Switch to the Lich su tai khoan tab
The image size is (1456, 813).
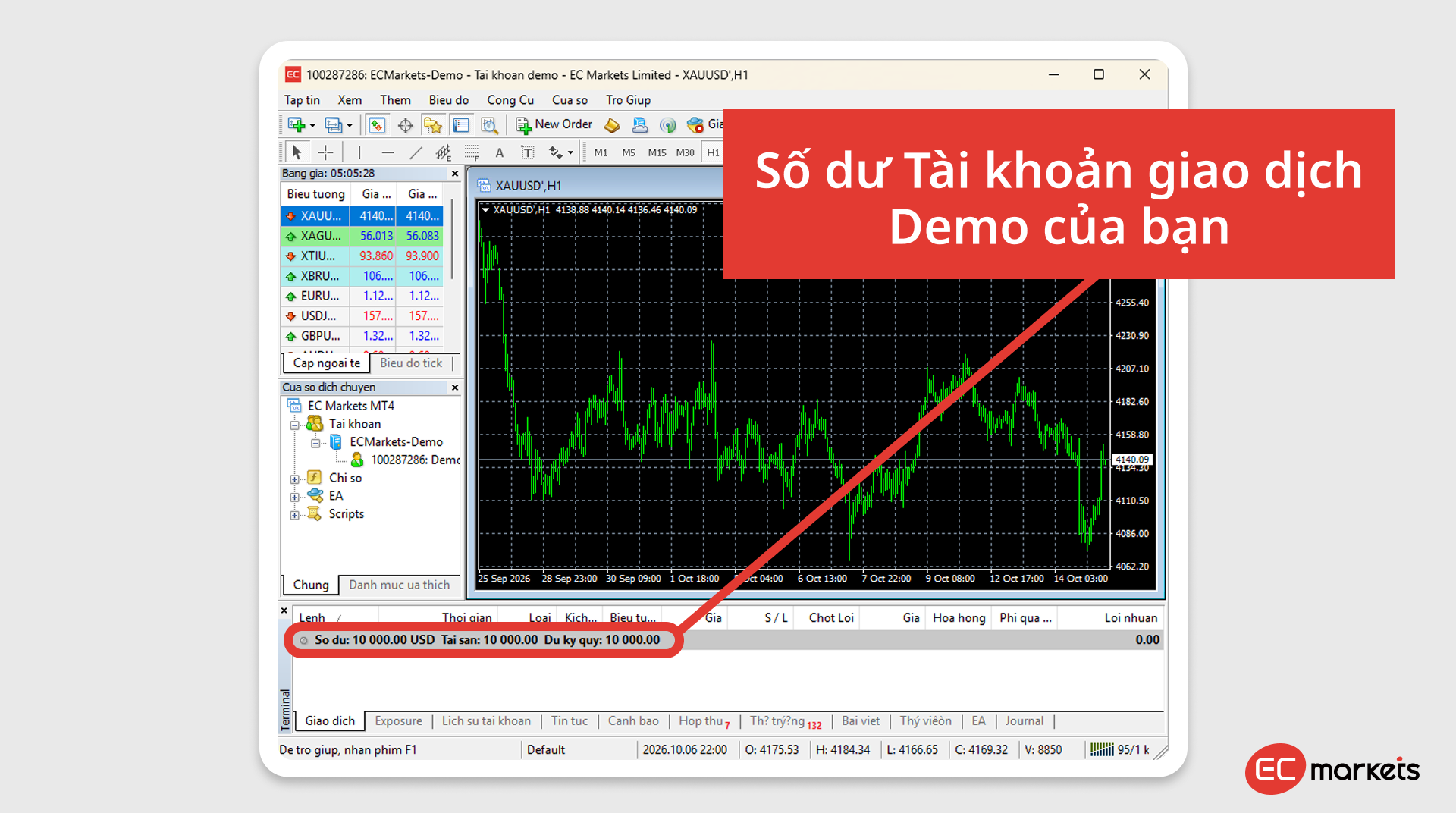[486, 721]
